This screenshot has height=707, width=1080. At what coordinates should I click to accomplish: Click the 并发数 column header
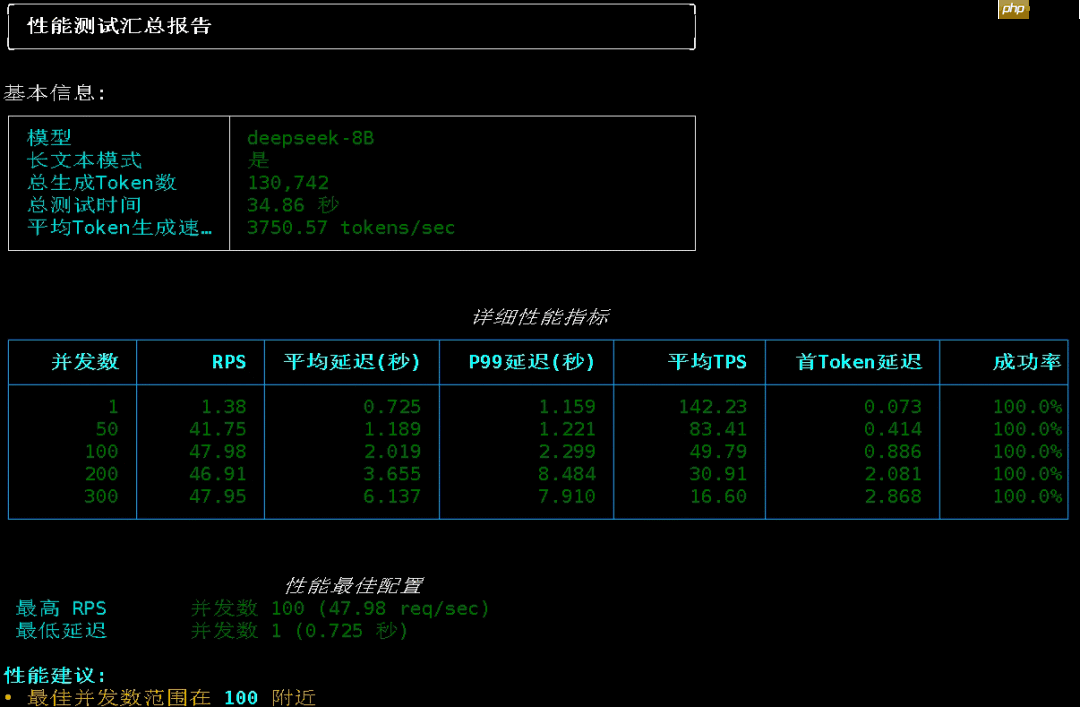[x=71, y=362]
